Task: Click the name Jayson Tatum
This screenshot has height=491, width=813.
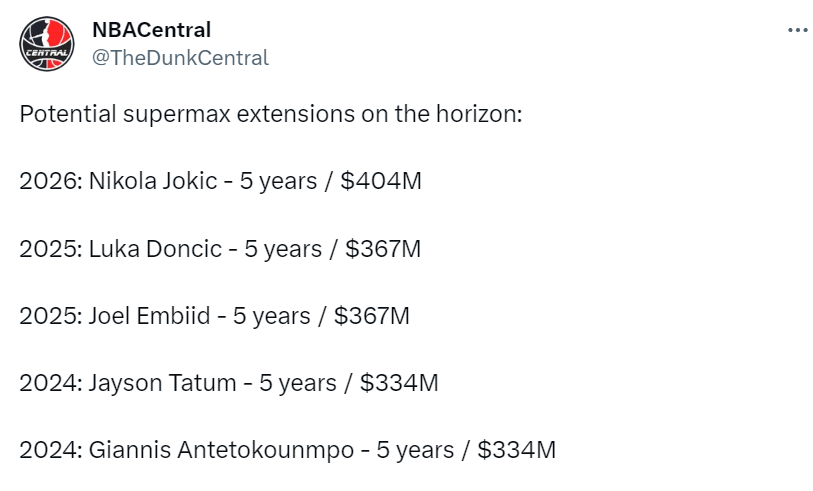Action: [160, 383]
